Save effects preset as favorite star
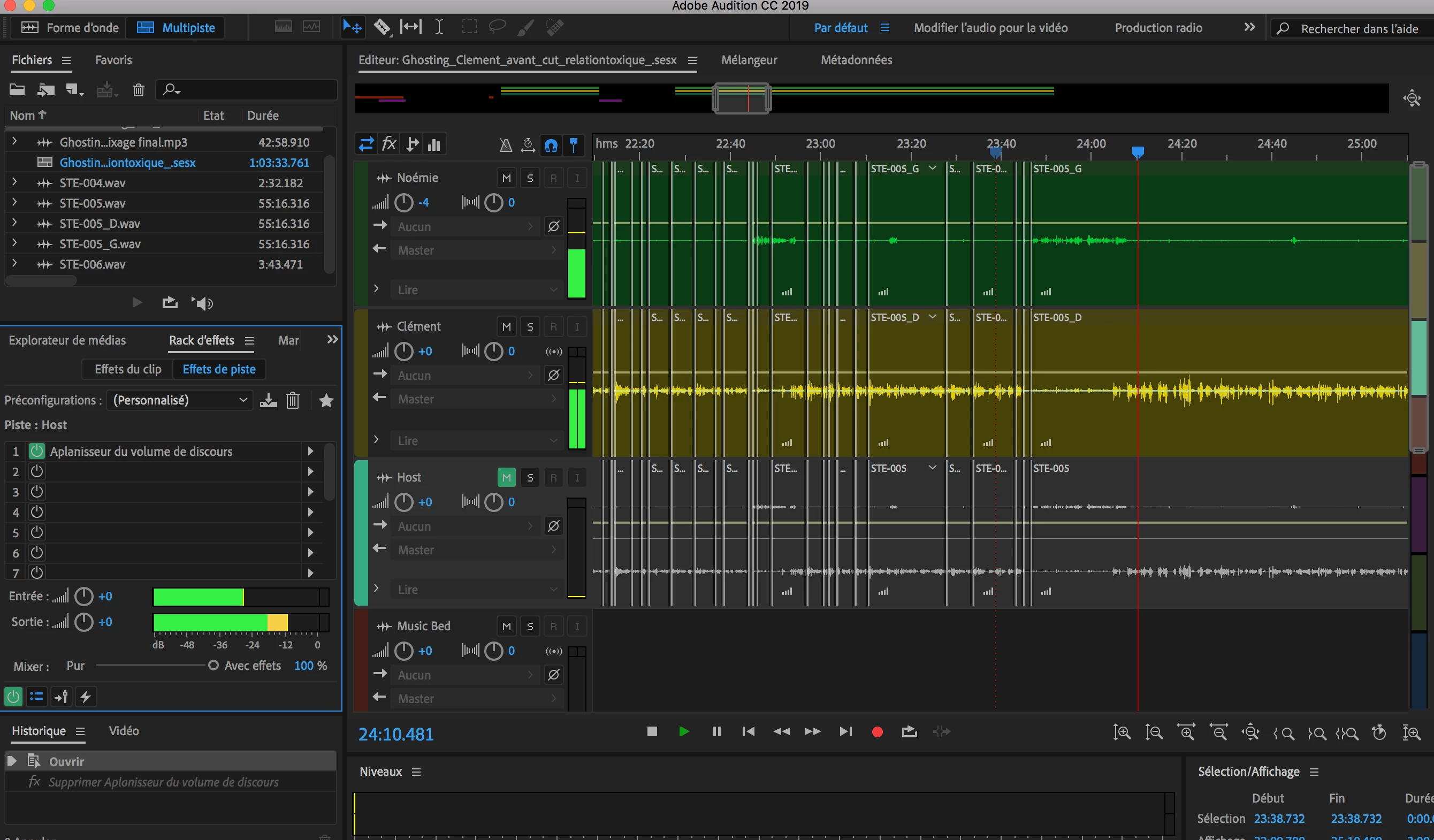 [326, 401]
